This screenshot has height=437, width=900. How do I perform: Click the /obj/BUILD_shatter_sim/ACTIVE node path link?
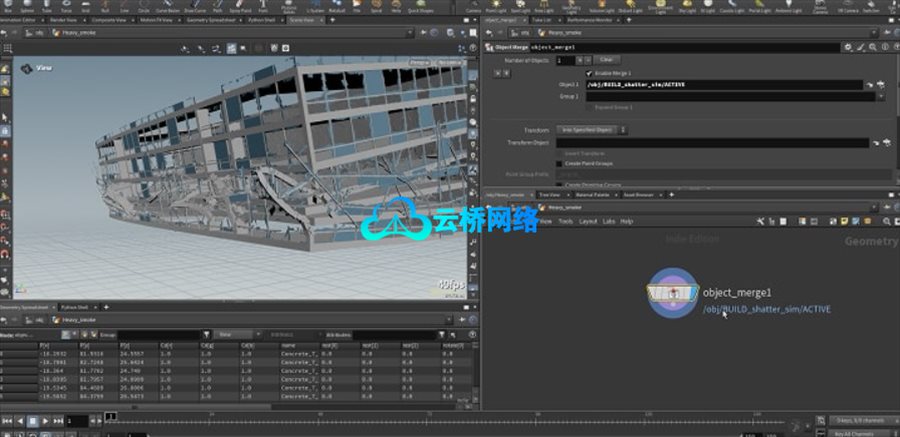coord(766,309)
